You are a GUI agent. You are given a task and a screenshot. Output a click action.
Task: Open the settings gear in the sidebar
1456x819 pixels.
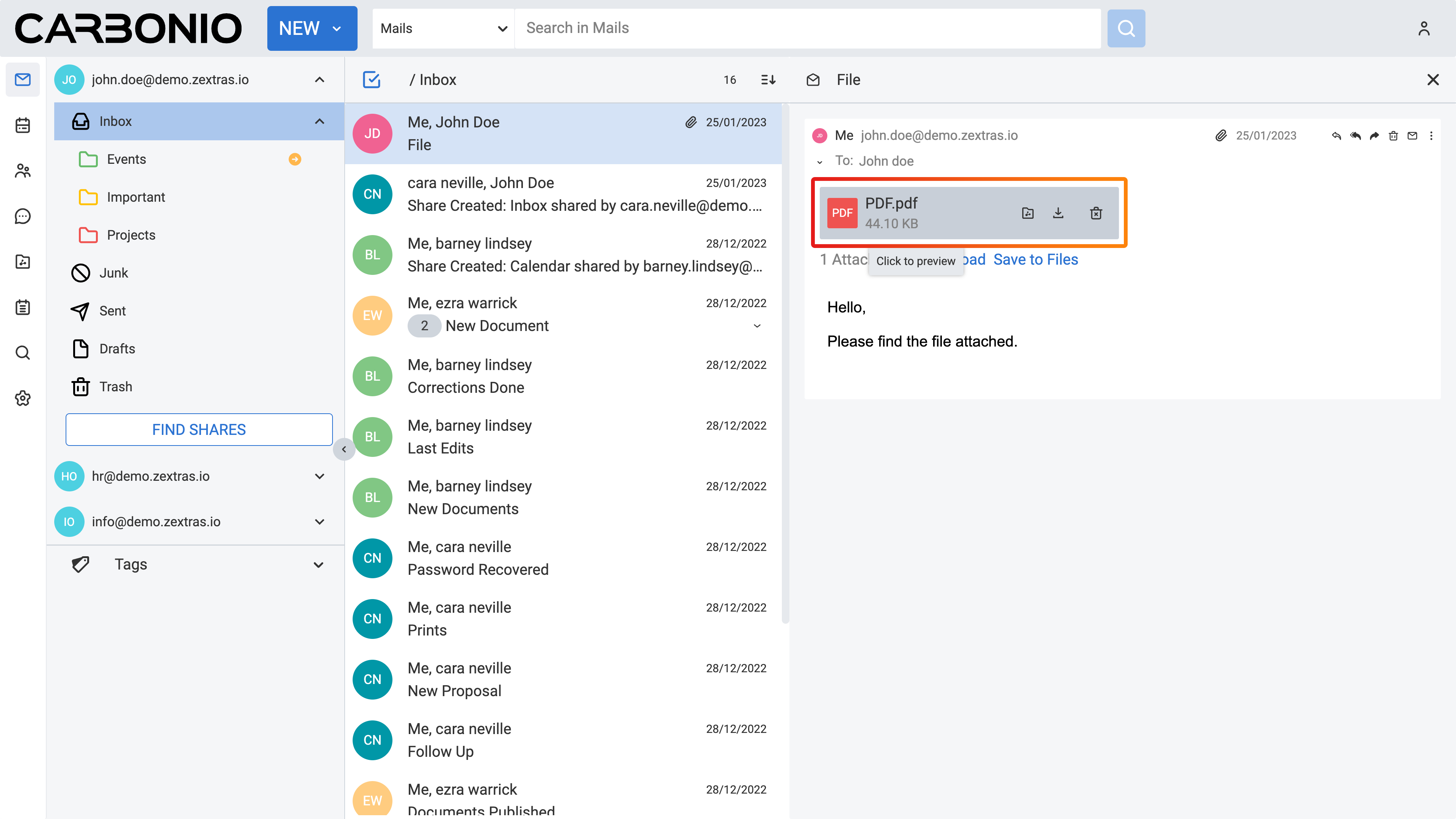23,398
